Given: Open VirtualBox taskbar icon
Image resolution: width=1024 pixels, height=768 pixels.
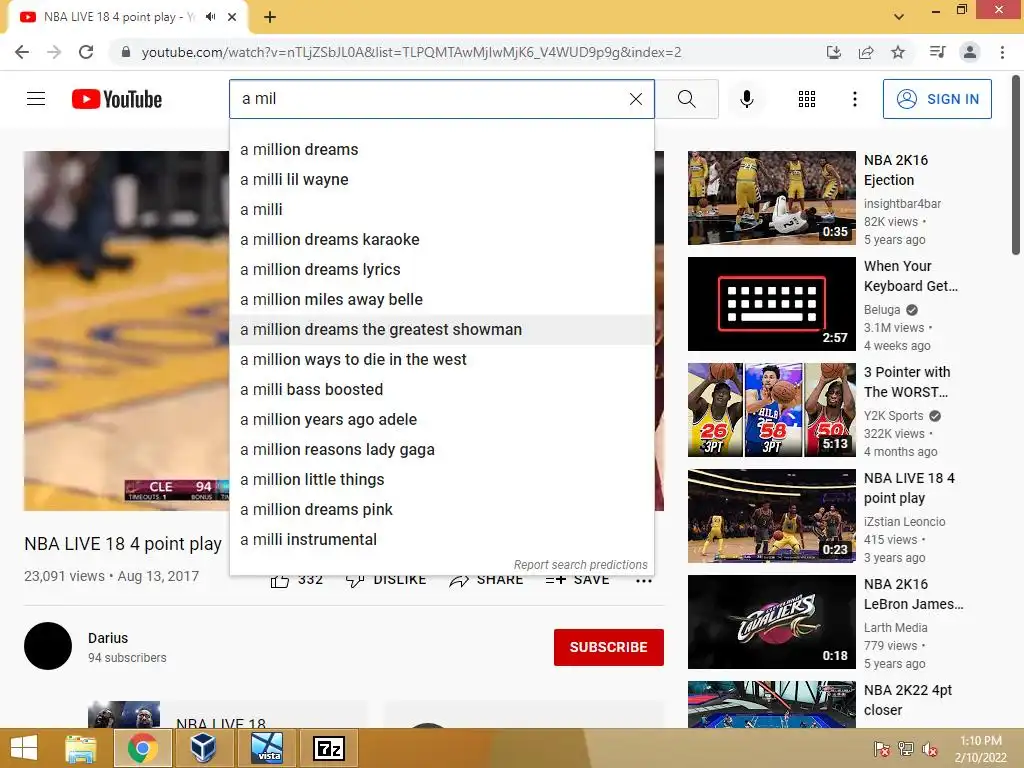Looking at the screenshot, I should pos(203,748).
